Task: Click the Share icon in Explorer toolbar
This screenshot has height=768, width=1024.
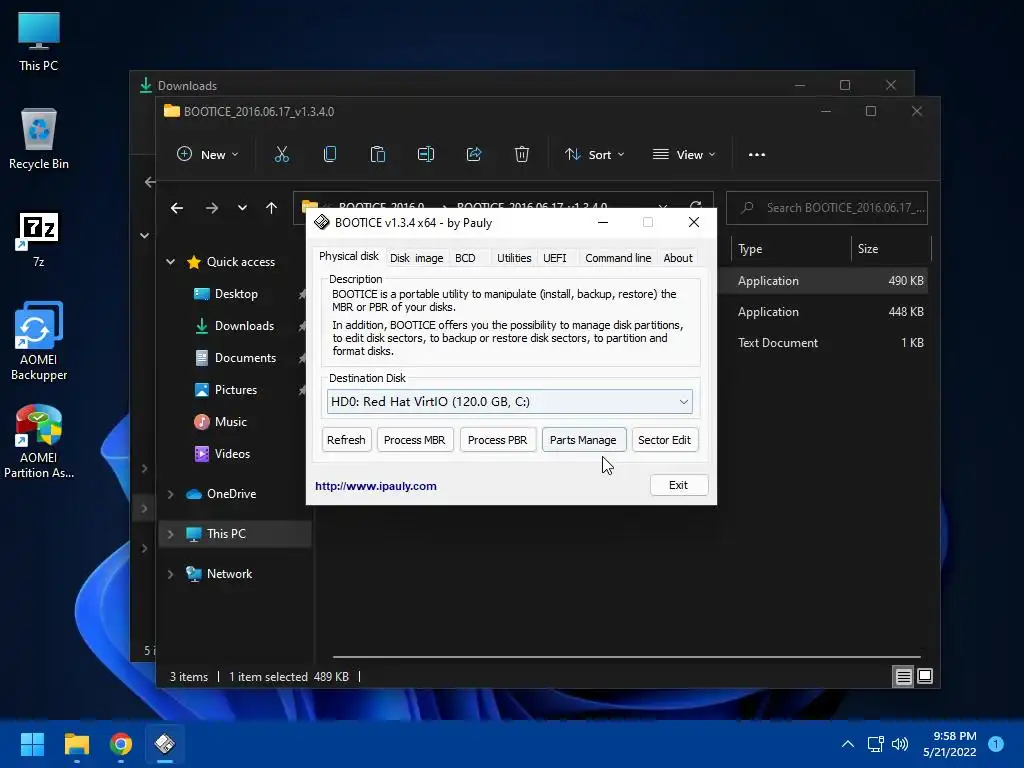Action: pyautogui.click(x=473, y=155)
